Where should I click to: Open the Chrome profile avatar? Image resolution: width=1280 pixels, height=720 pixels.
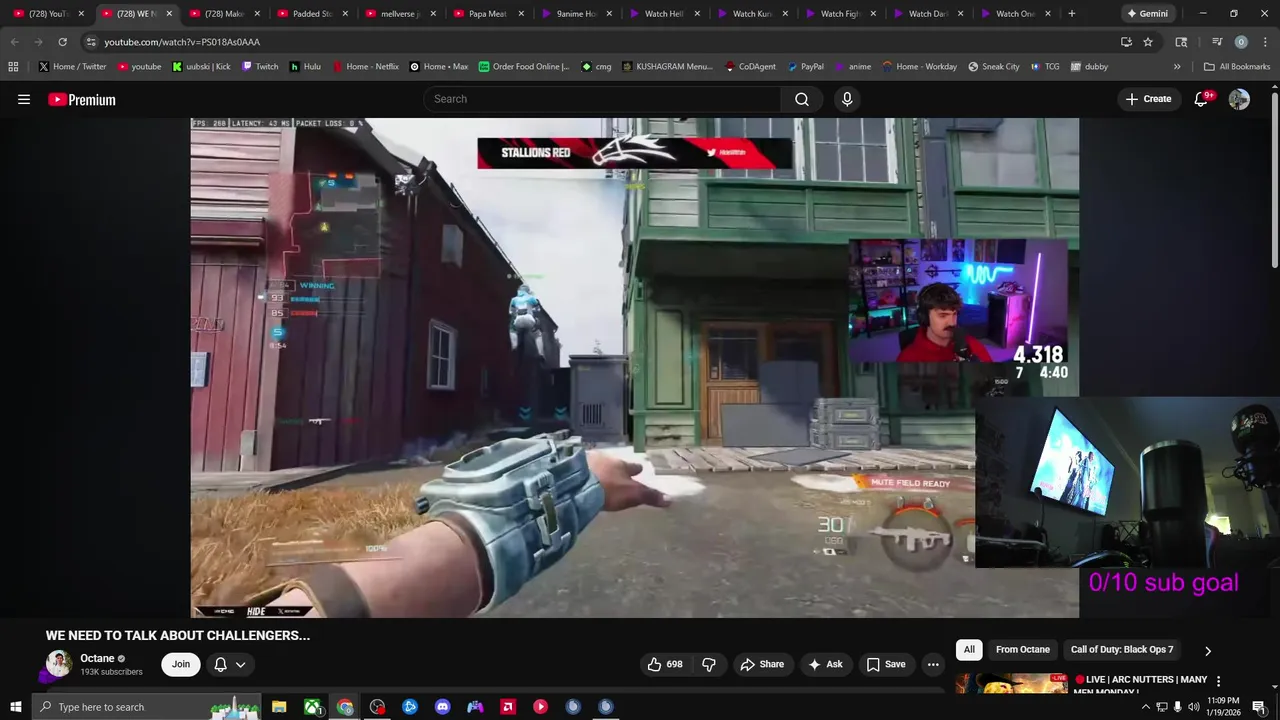[1241, 42]
